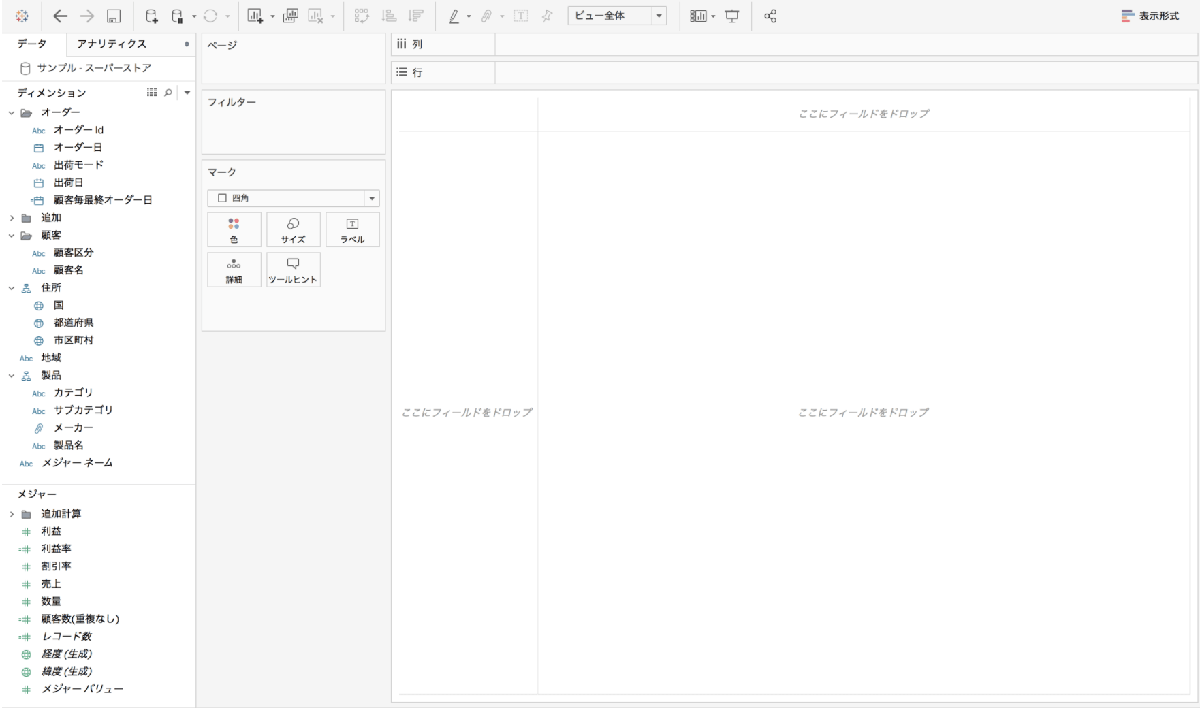Switch to the アナリティクス tab
Viewport: 1200px width, 708px height.
[112, 44]
